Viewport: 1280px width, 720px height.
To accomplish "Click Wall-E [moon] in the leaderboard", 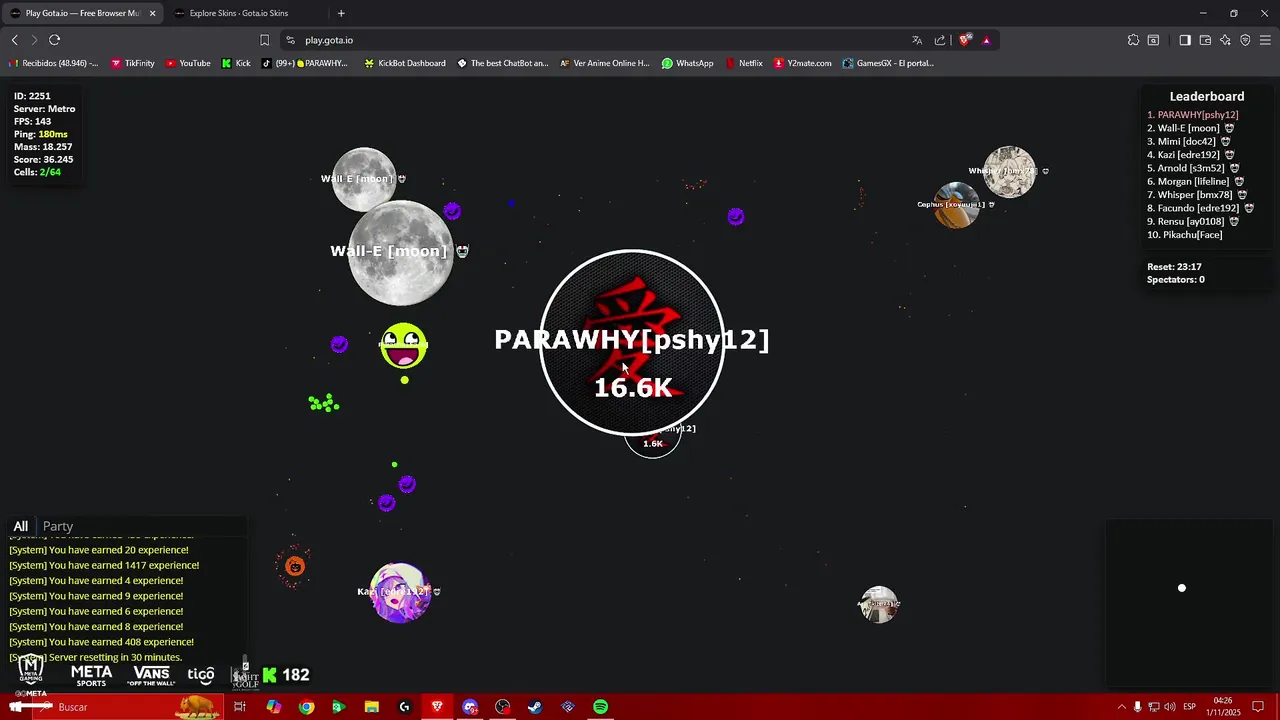I will click(1190, 128).
